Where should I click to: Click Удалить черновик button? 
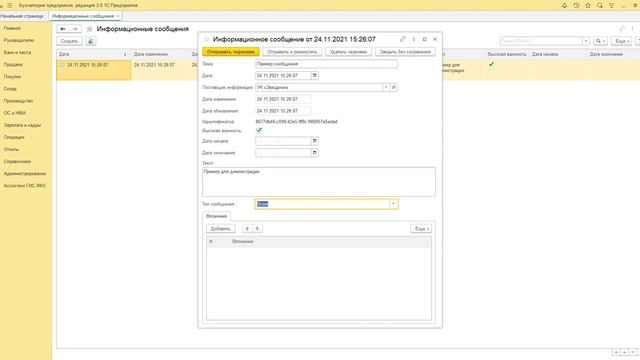348,52
